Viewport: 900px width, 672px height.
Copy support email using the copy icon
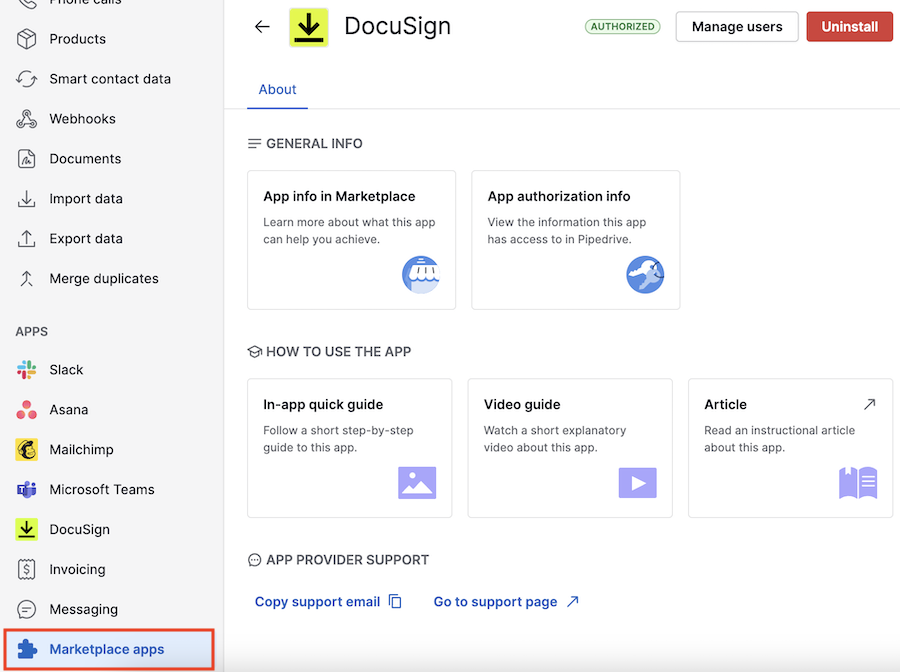coord(395,601)
